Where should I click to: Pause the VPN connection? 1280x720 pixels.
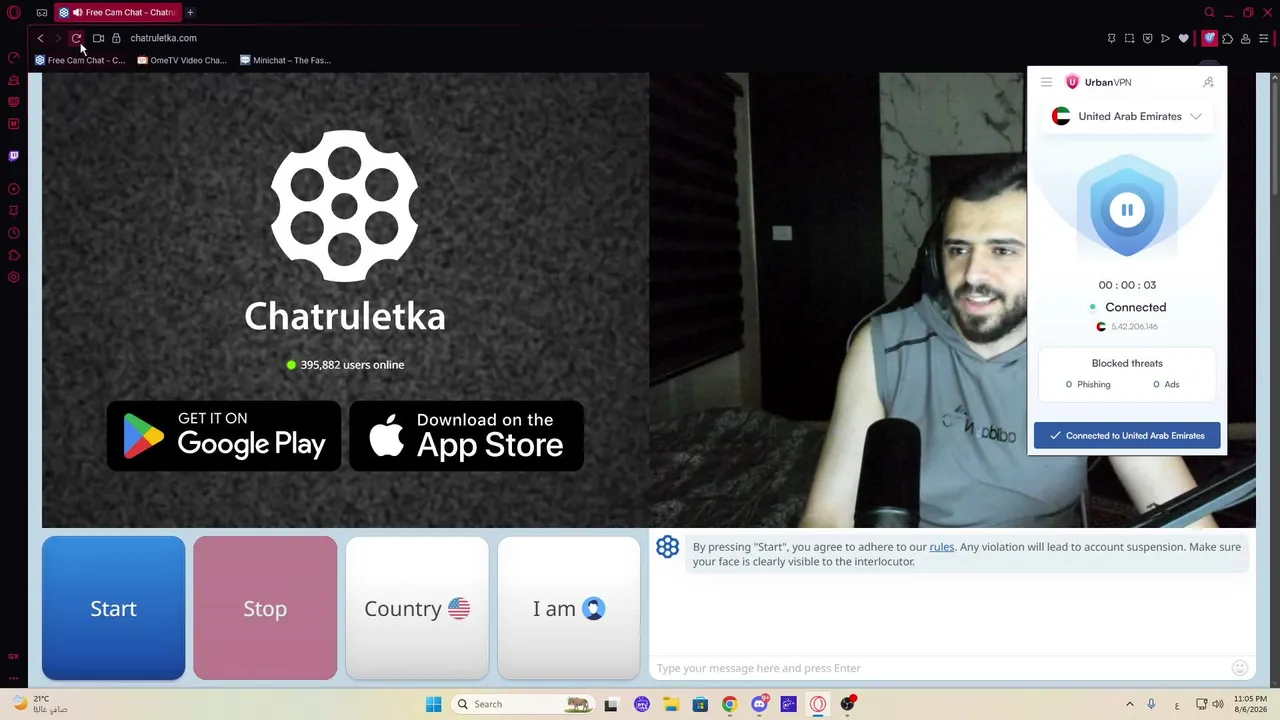[1127, 210]
